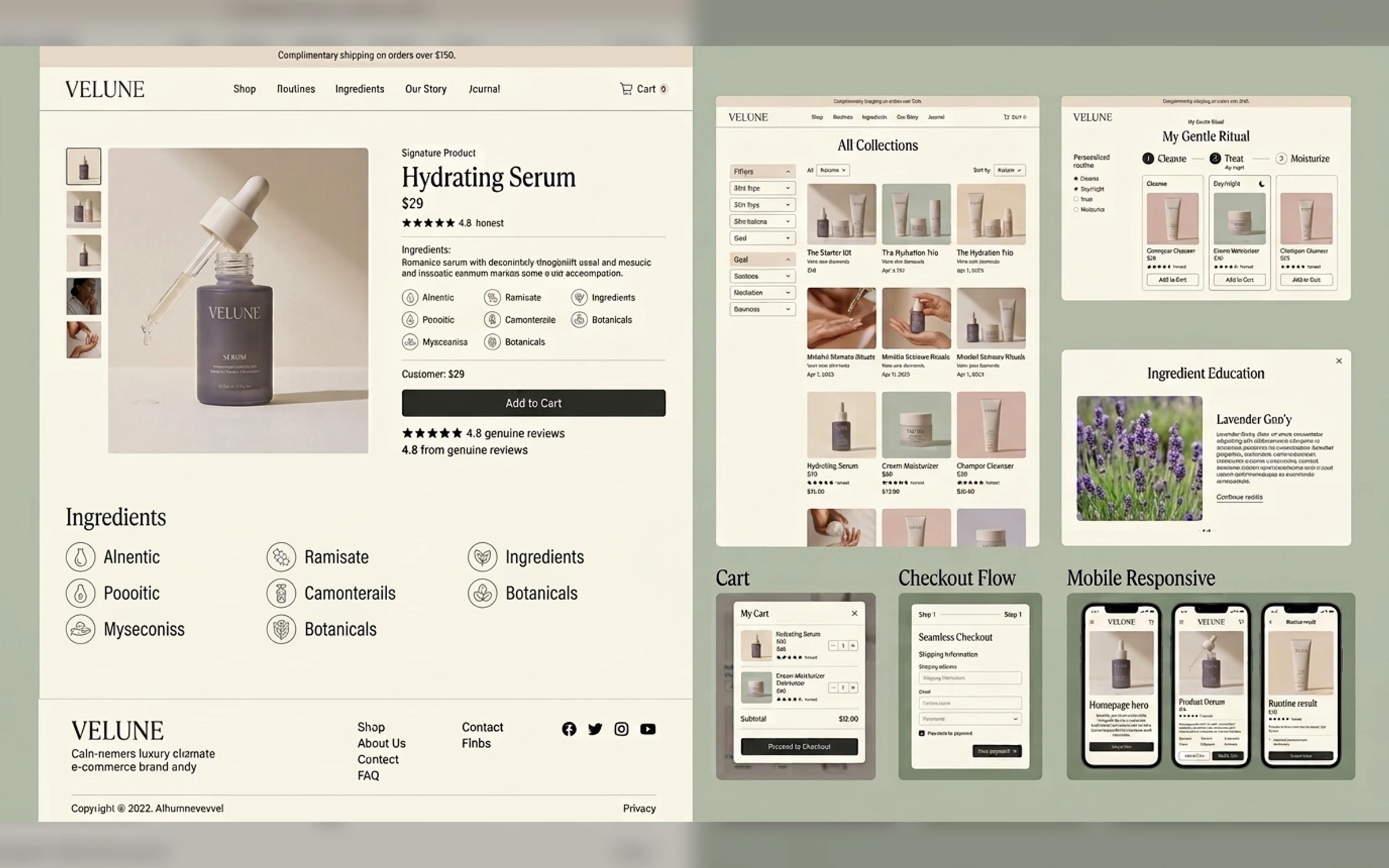Open Our Story in main navigation
The height and width of the screenshot is (868, 1389).
coord(425,89)
